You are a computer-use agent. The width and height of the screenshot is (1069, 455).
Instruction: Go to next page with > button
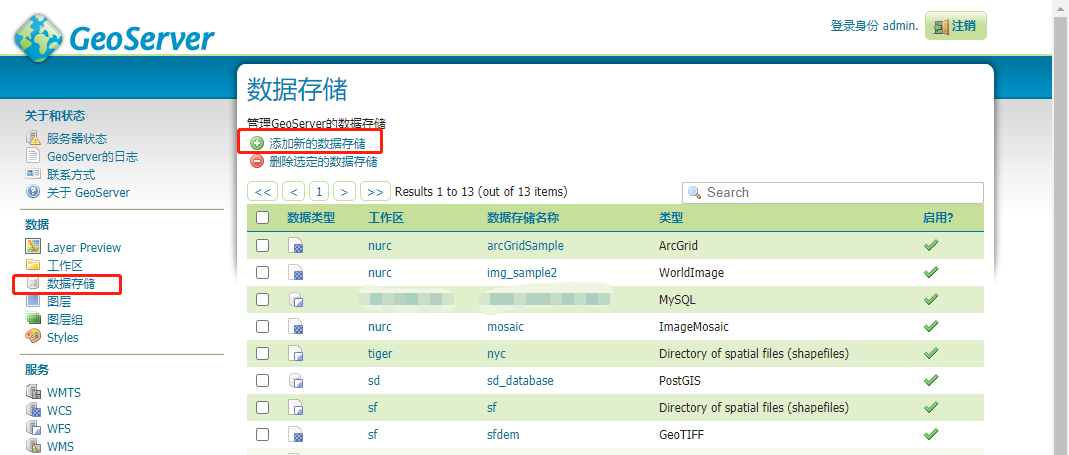click(344, 192)
